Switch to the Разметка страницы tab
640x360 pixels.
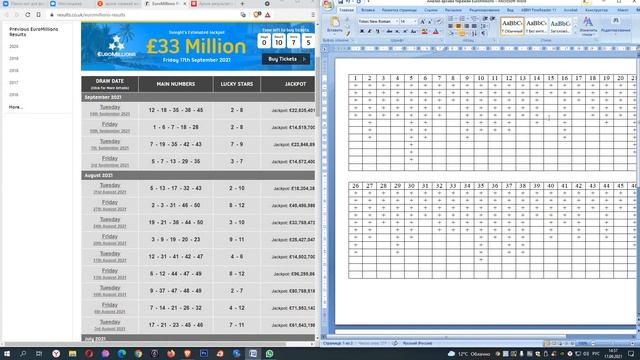pyautogui.click(x=399, y=10)
